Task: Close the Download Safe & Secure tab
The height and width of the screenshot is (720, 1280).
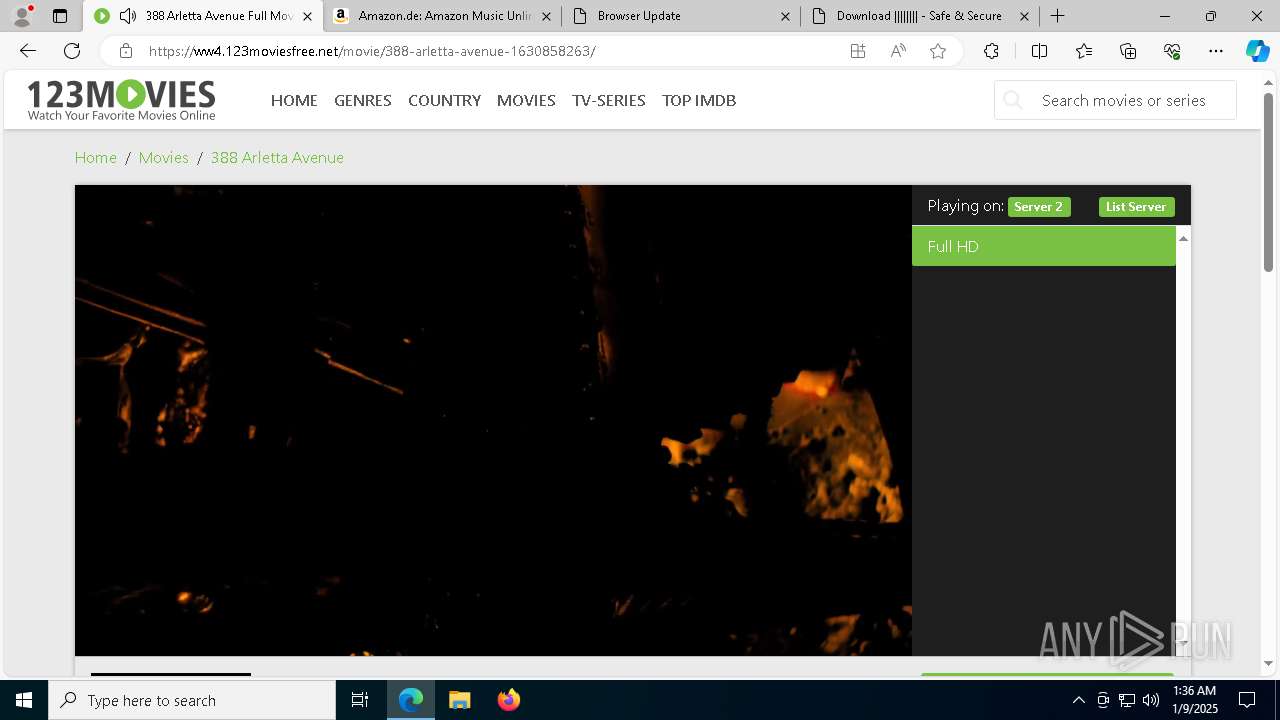Action: (1024, 16)
